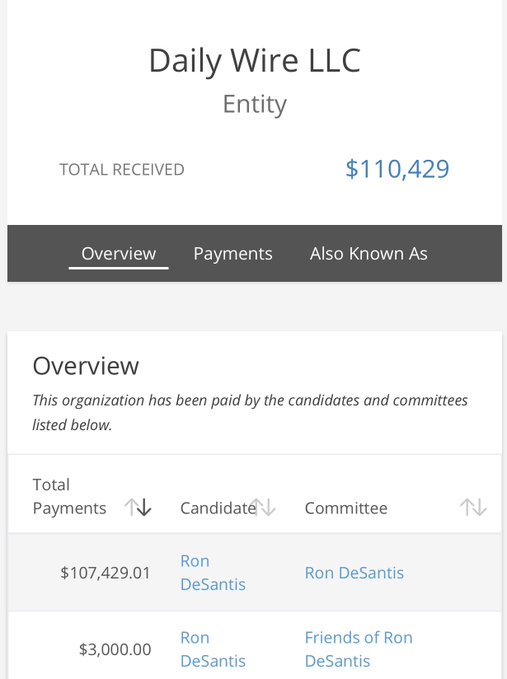Open Friends of Ron DeSantis committee link

click(x=358, y=649)
